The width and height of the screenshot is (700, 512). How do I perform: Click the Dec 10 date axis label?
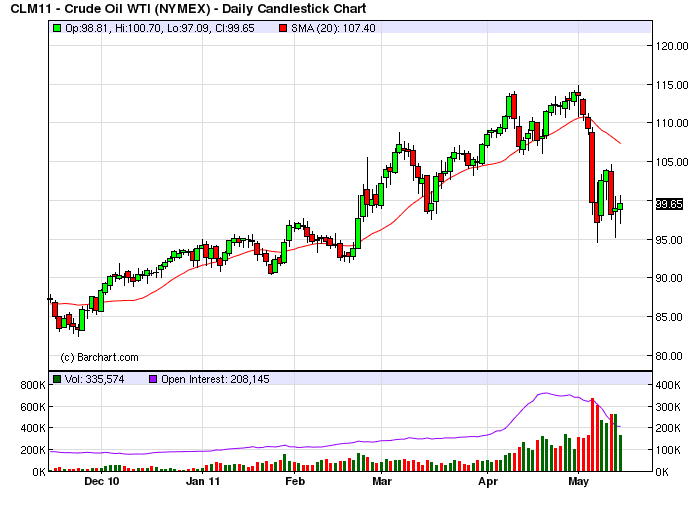[102, 481]
